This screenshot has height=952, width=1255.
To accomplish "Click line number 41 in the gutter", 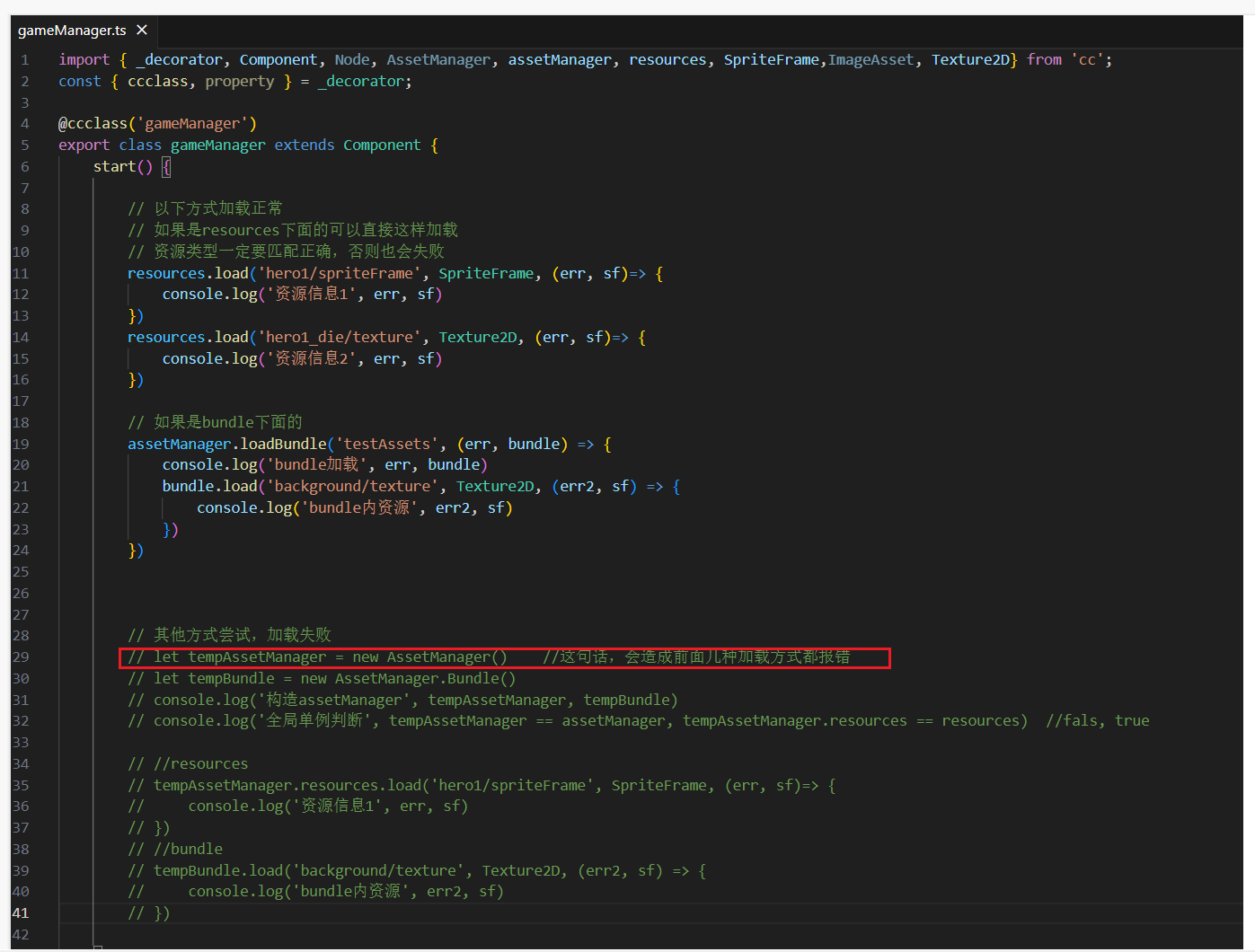I will pyautogui.click(x=20, y=912).
